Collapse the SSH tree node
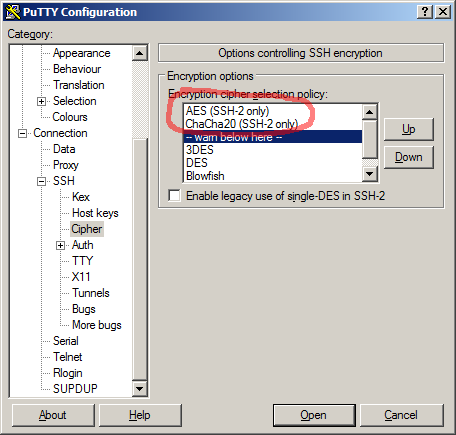The width and height of the screenshot is (456, 435). tap(41, 181)
